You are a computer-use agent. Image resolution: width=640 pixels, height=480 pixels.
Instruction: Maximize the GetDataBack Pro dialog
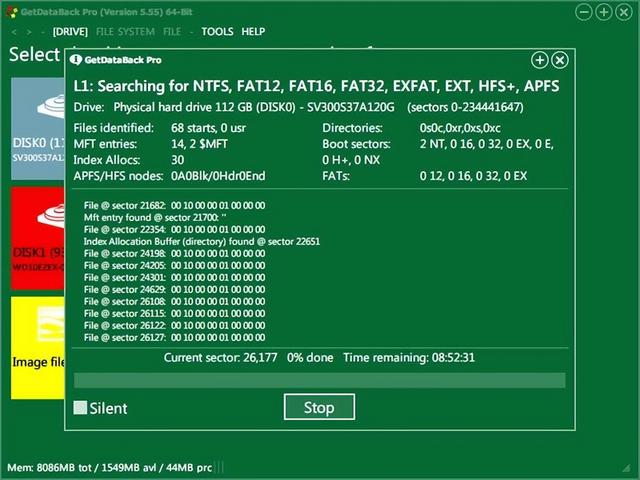540,60
